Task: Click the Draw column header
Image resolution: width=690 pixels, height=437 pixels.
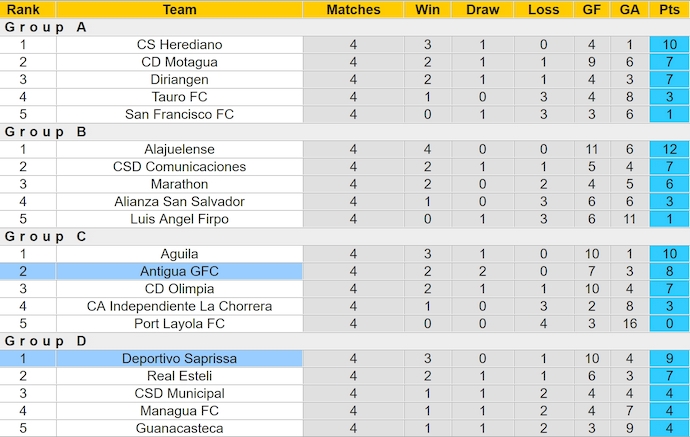Action: pyautogui.click(x=482, y=9)
